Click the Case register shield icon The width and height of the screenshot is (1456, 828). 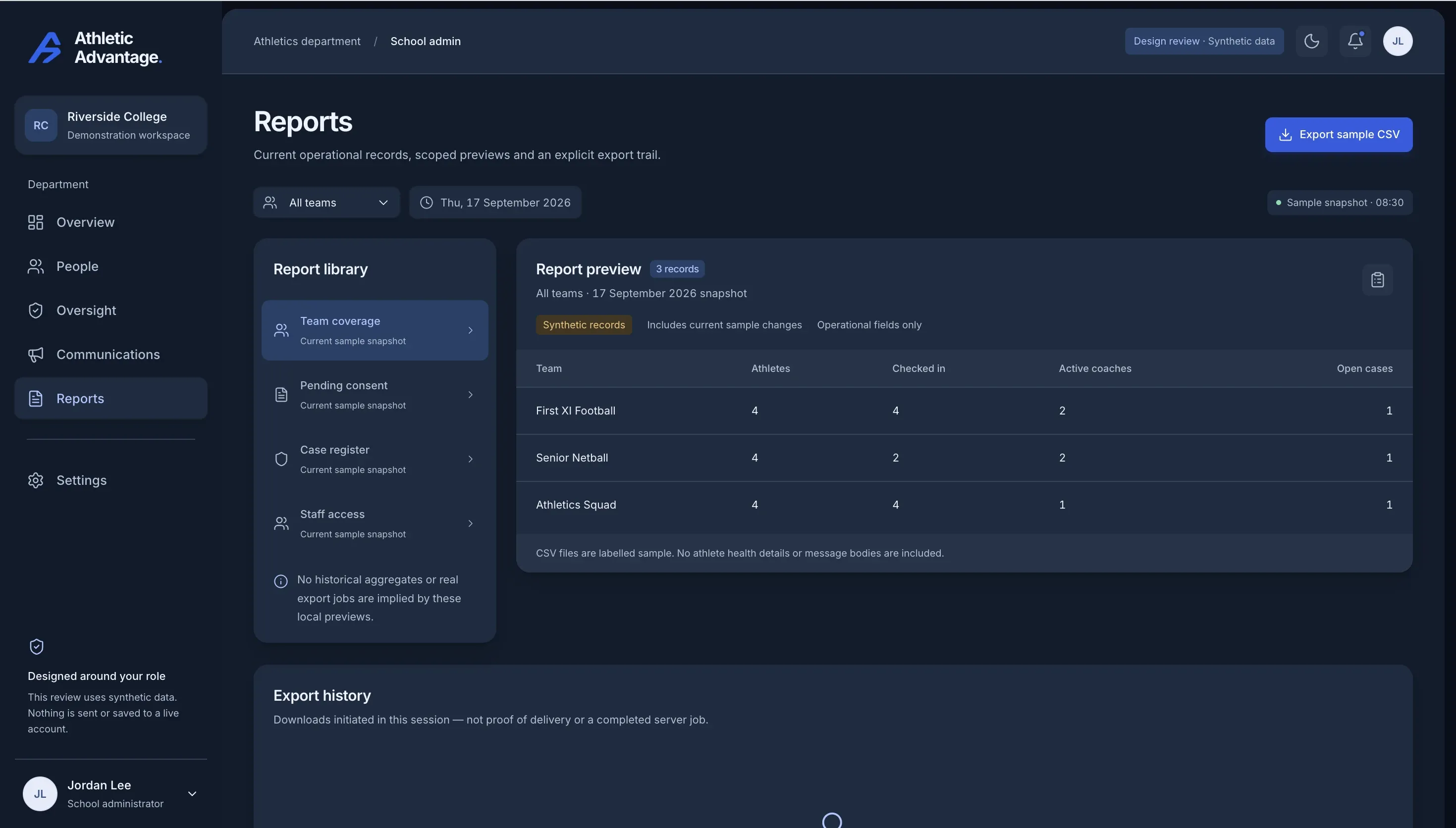click(x=281, y=459)
